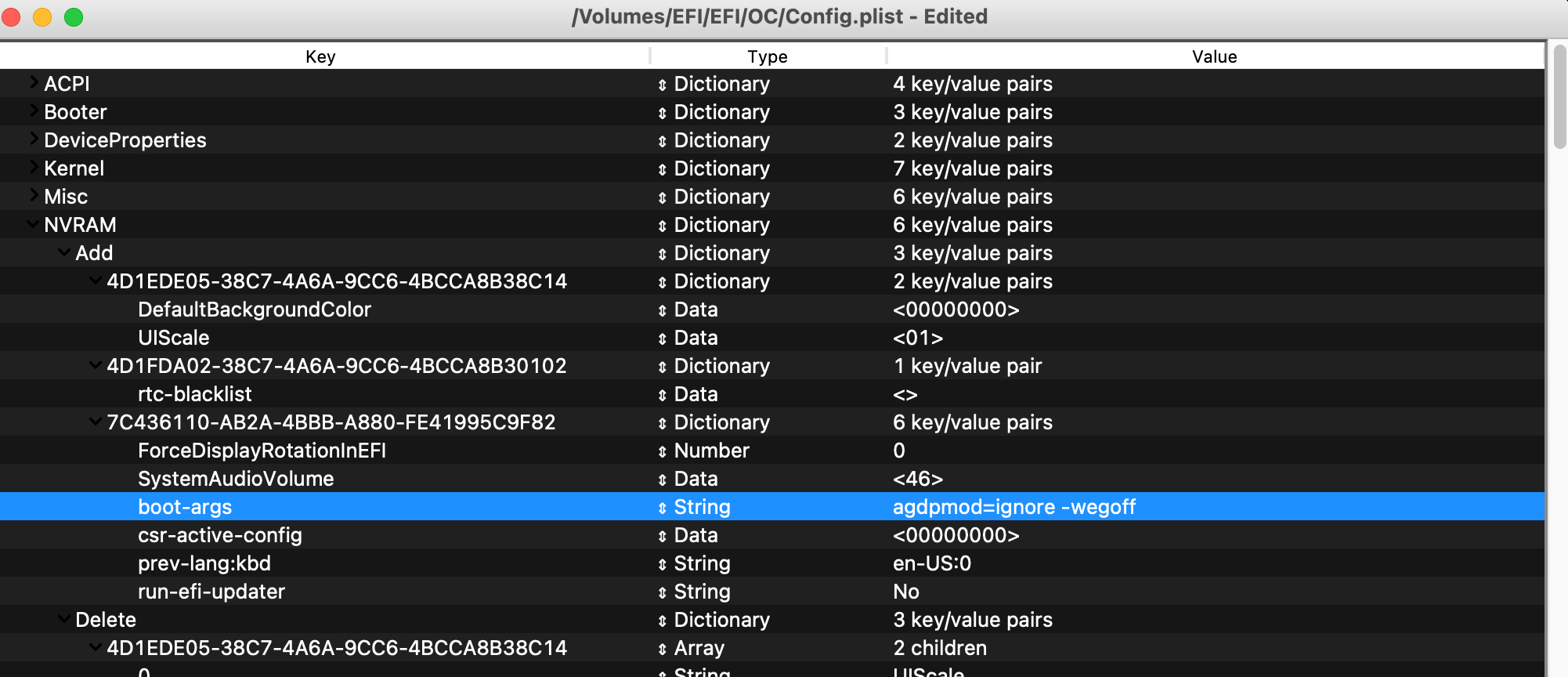Expand the ACPI dictionary row
This screenshot has width=1568, height=677.
tap(34, 82)
